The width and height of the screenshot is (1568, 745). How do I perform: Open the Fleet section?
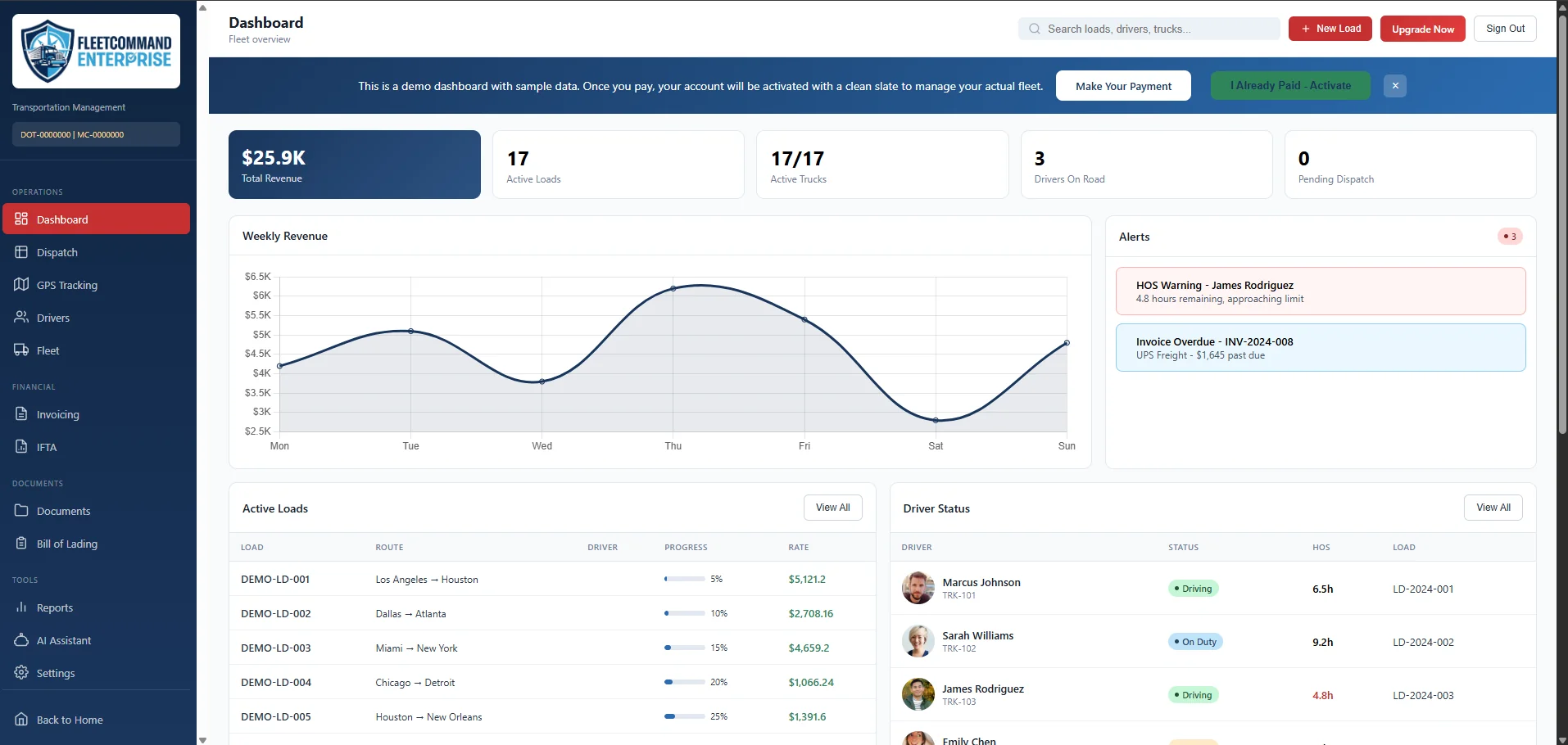coord(96,350)
